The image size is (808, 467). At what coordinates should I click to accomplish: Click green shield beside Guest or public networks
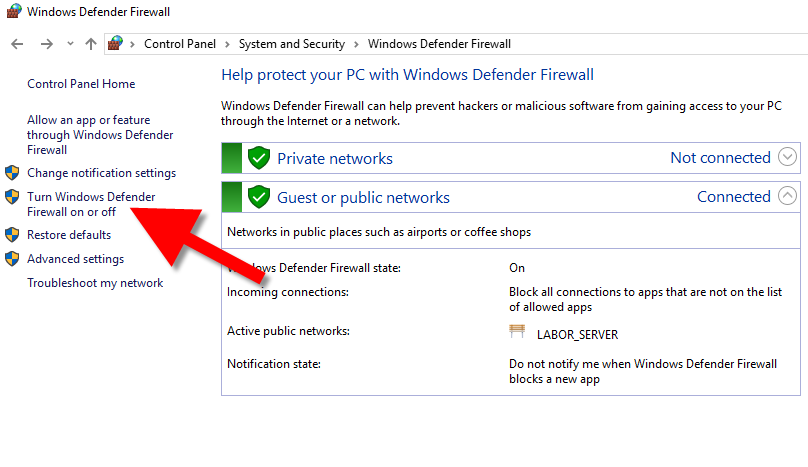pyautogui.click(x=259, y=197)
